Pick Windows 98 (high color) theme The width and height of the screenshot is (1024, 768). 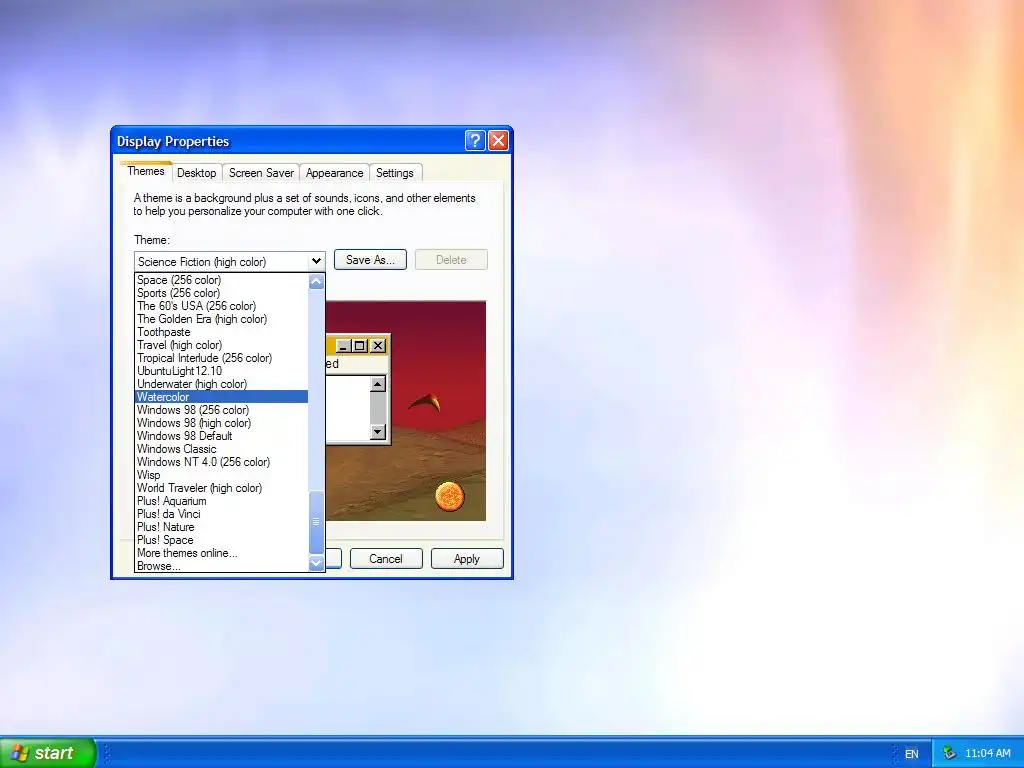221,423
